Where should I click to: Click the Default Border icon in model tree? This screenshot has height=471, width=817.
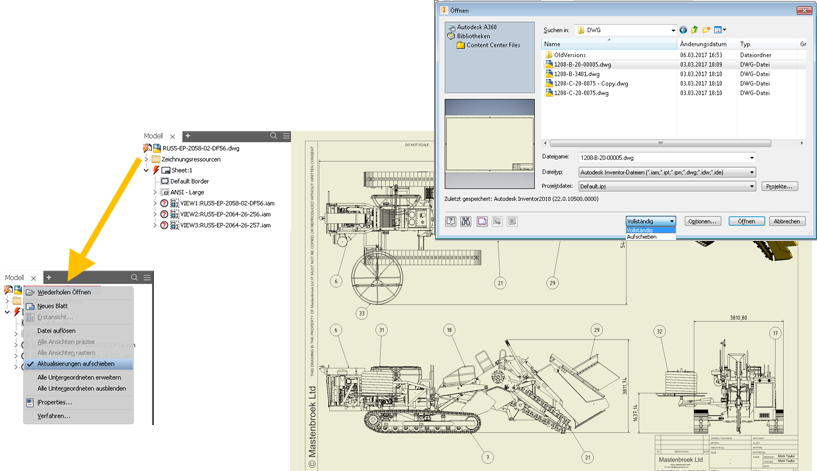[165, 181]
